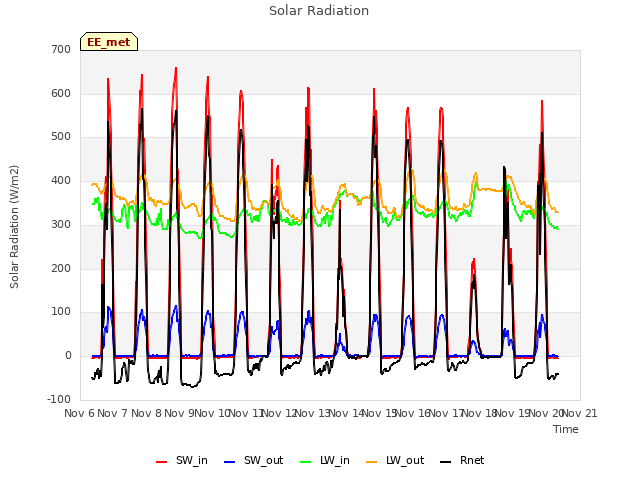Click the Solar Radiation chart title
Screen dimensions: 640x480
click(x=319, y=11)
